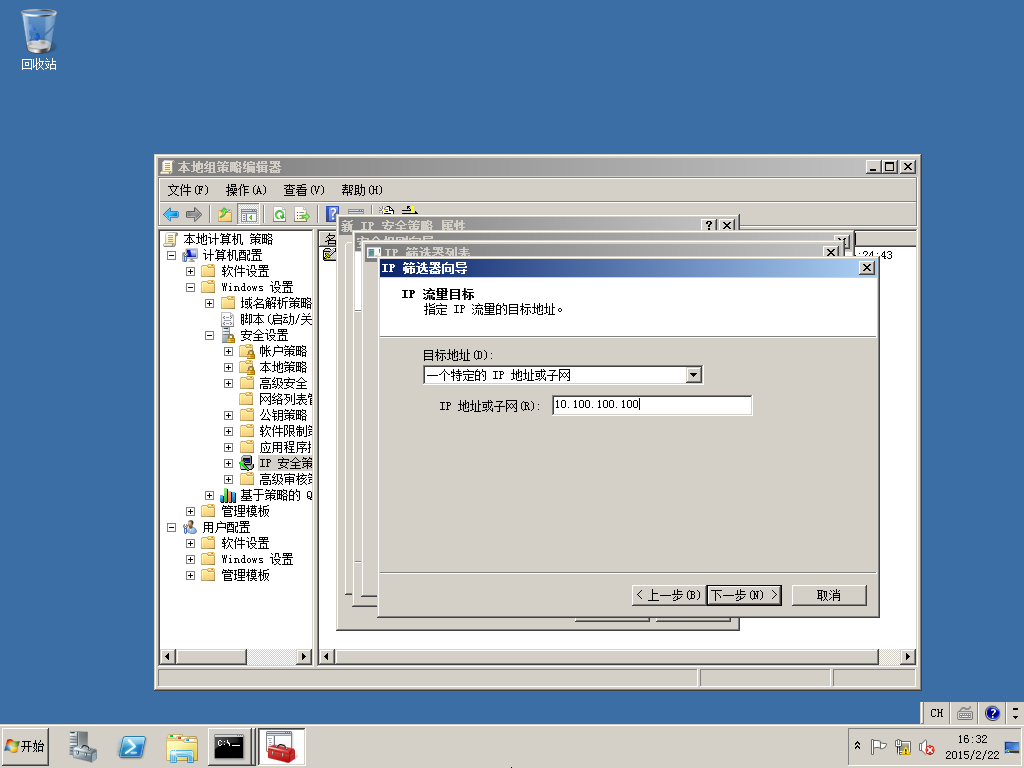Click the 用户配置 user icon in tree
The width and height of the screenshot is (1024, 768).
(x=189, y=527)
